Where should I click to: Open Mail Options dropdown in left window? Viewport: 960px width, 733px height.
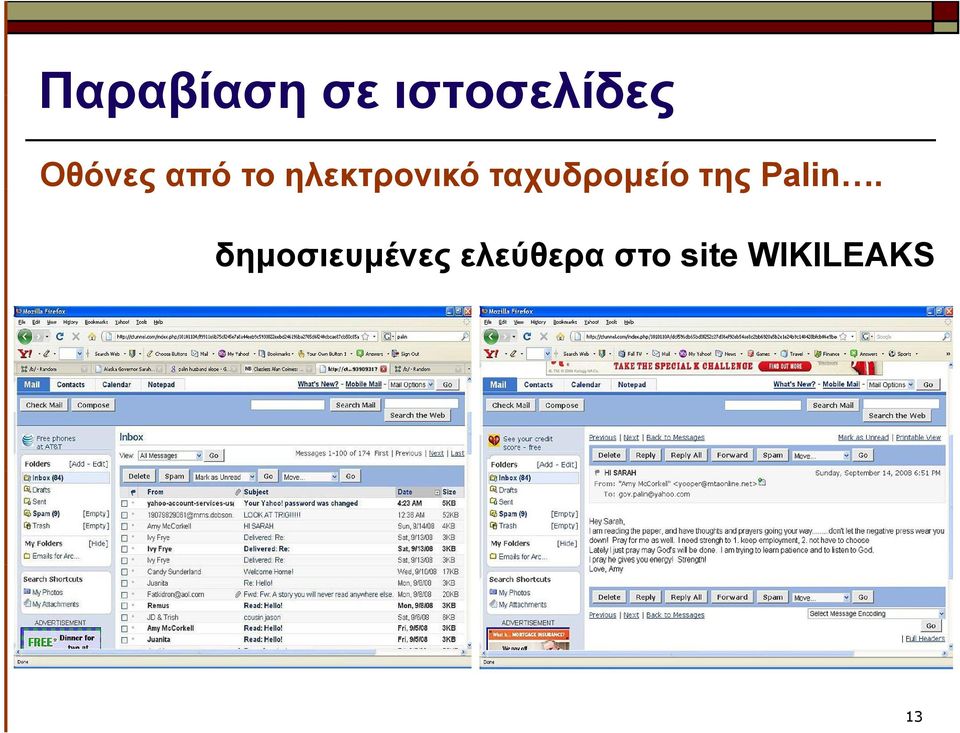(x=411, y=385)
